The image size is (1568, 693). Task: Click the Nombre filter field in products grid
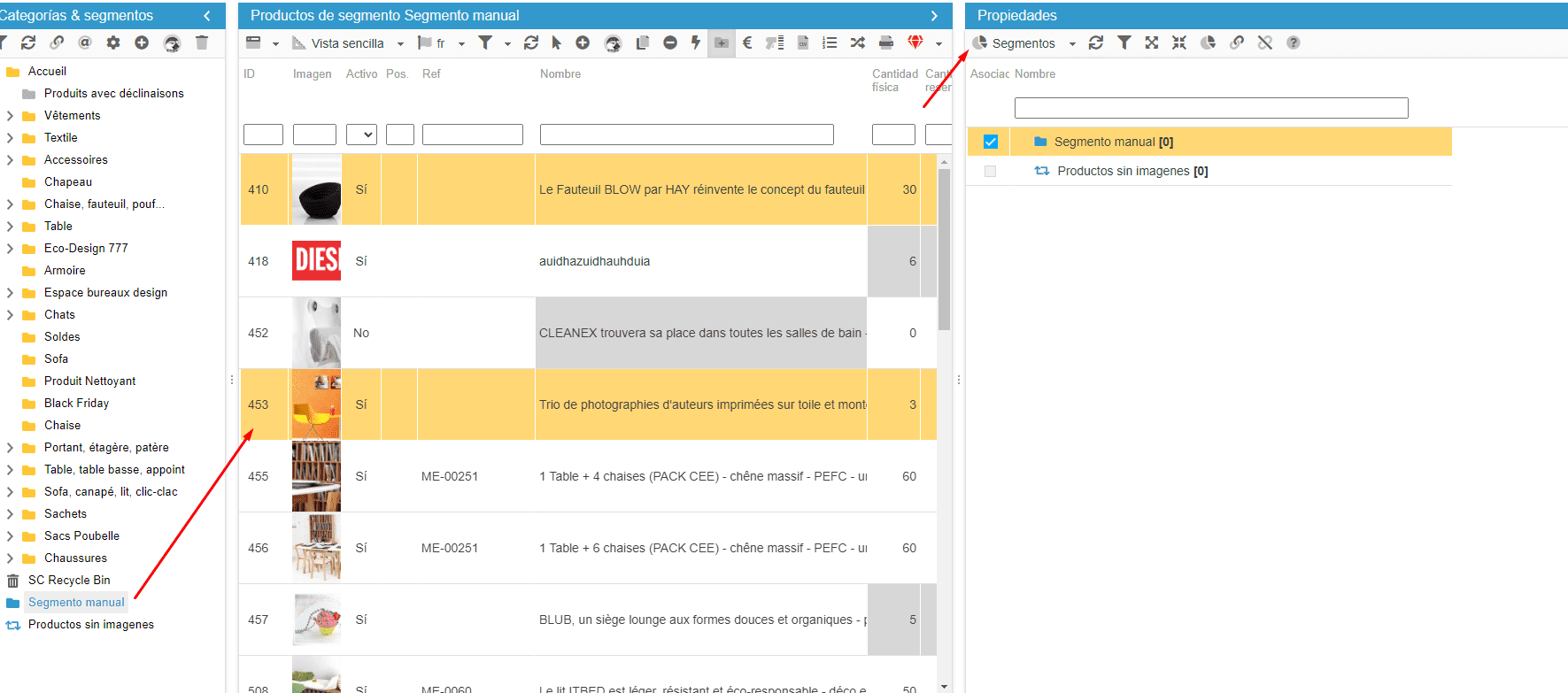tap(686, 135)
